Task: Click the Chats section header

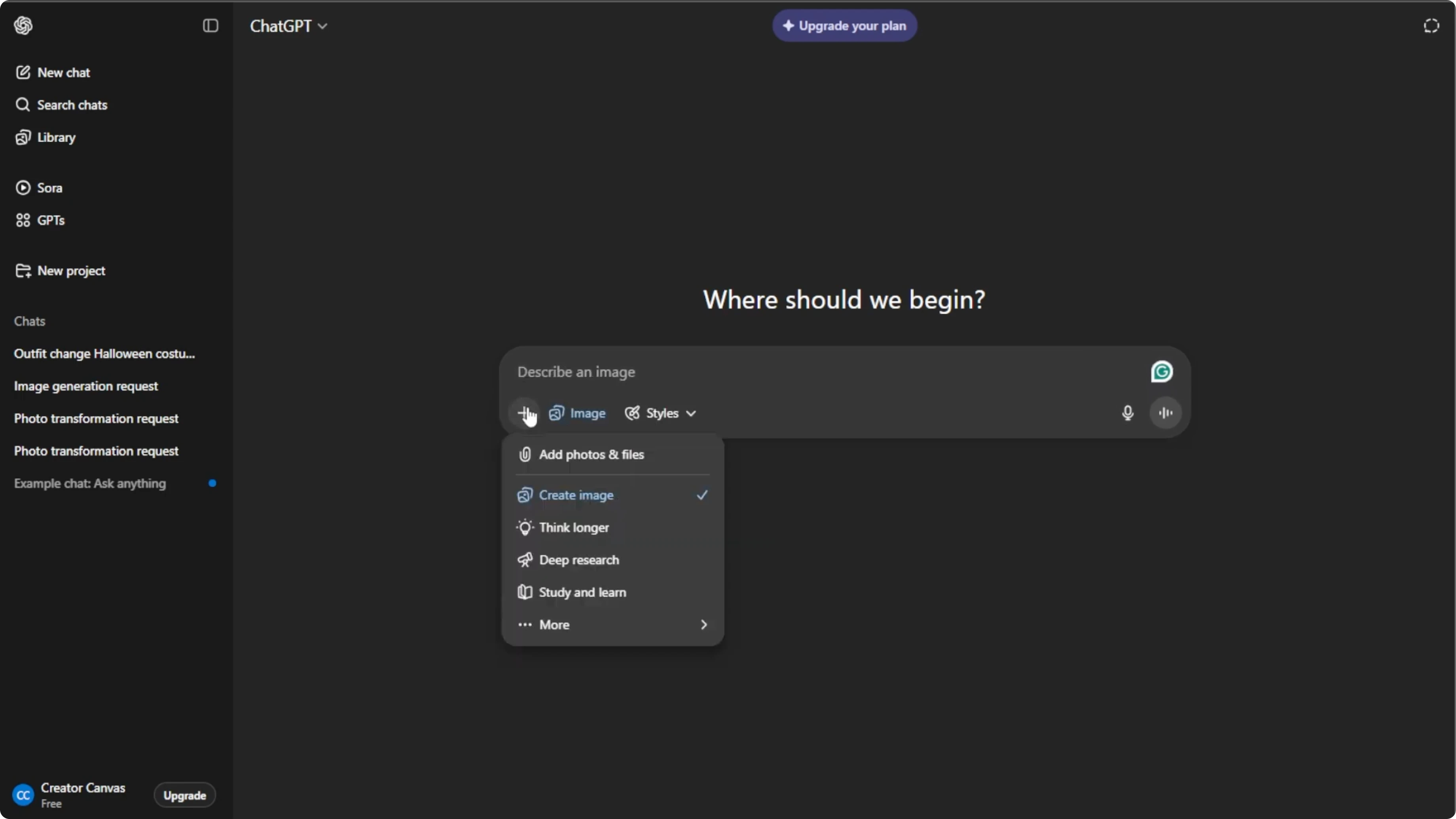Action: point(29,321)
